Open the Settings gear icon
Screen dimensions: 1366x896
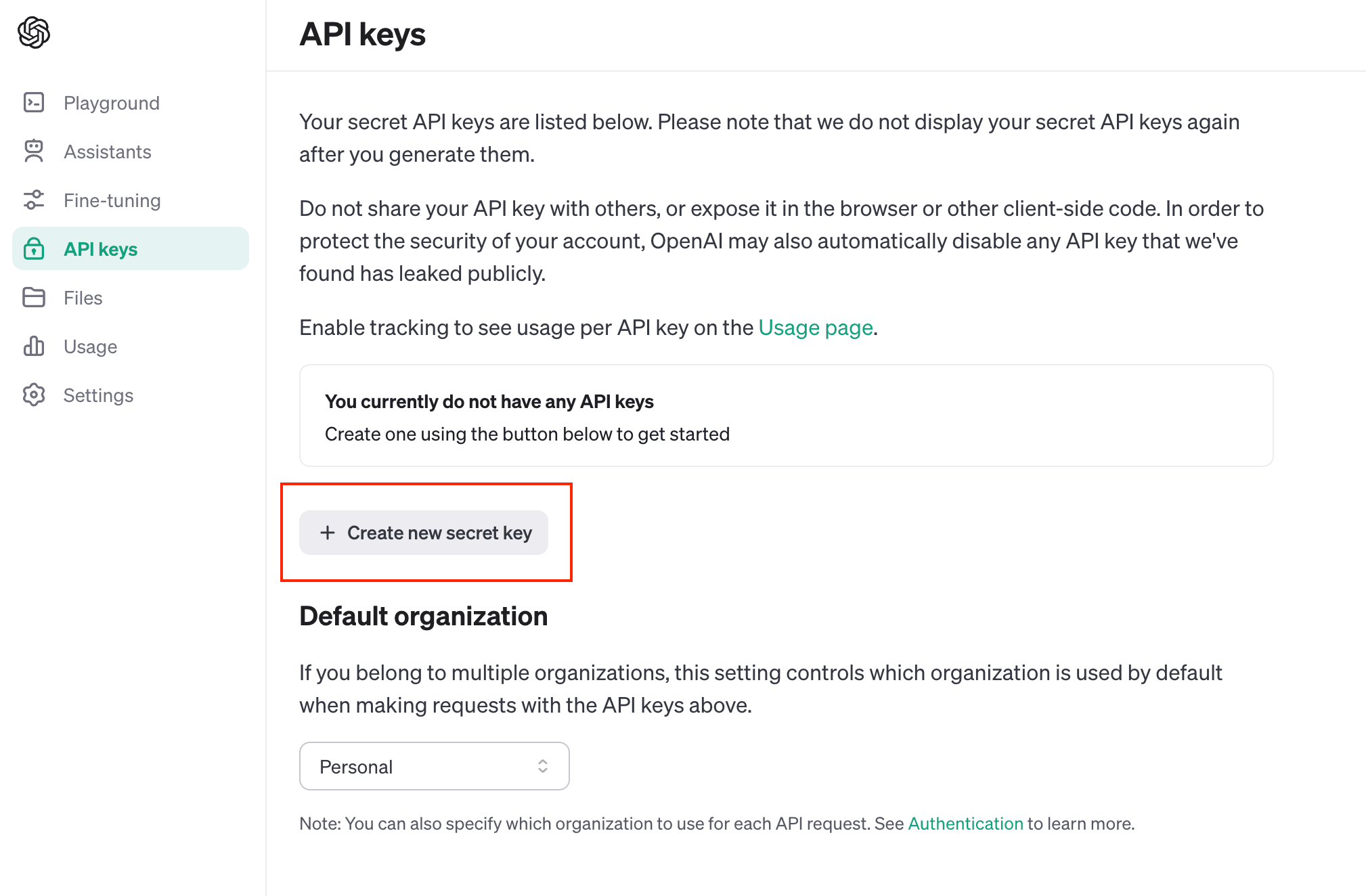(x=34, y=395)
